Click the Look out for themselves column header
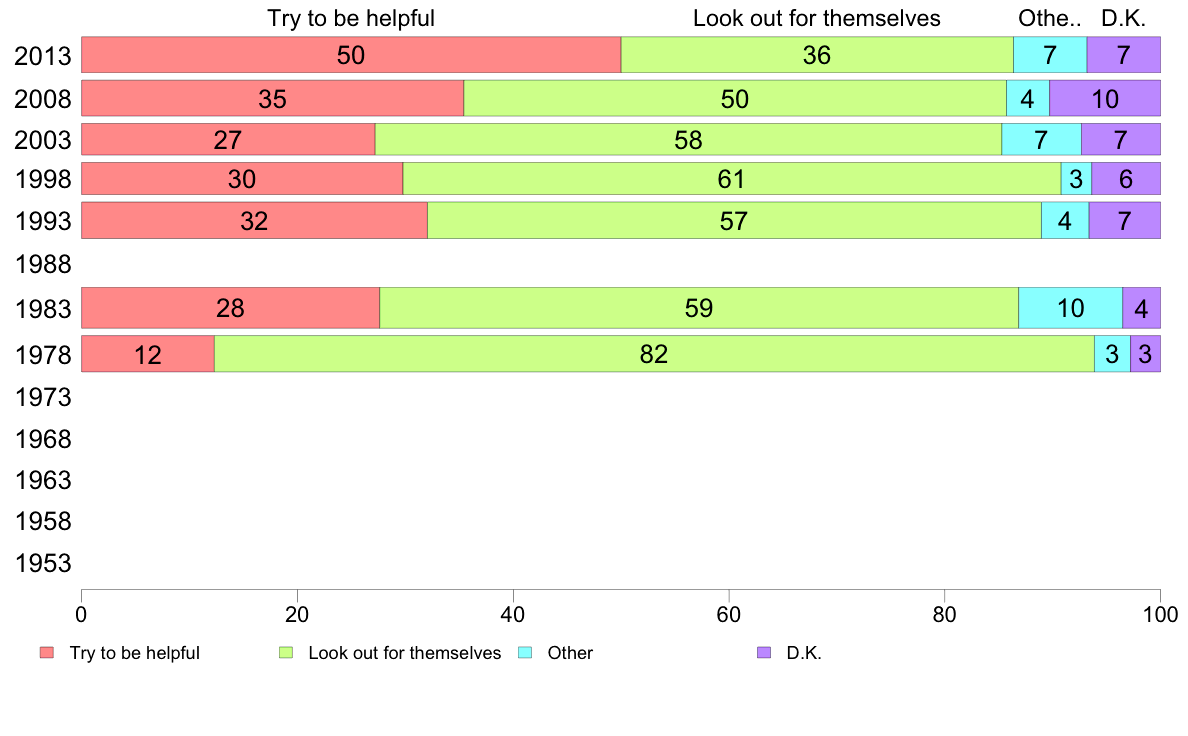This screenshot has width=1188, height=736. pyautogui.click(x=817, y=18)
